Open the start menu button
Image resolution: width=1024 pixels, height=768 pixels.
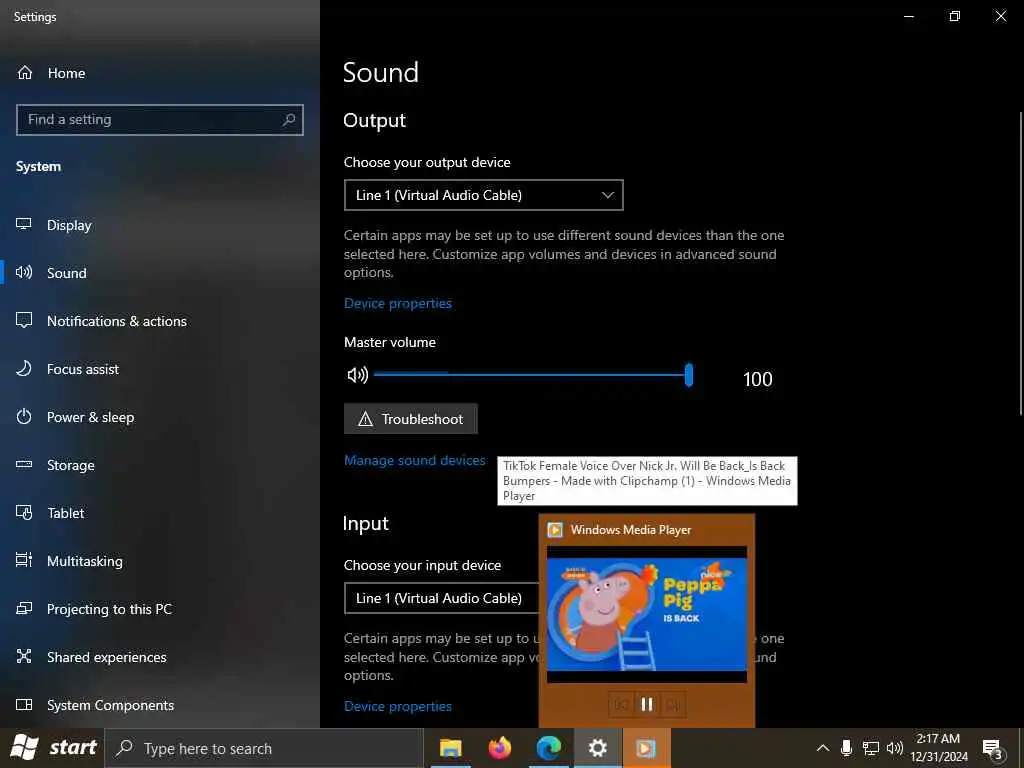[x=52, y=748]
